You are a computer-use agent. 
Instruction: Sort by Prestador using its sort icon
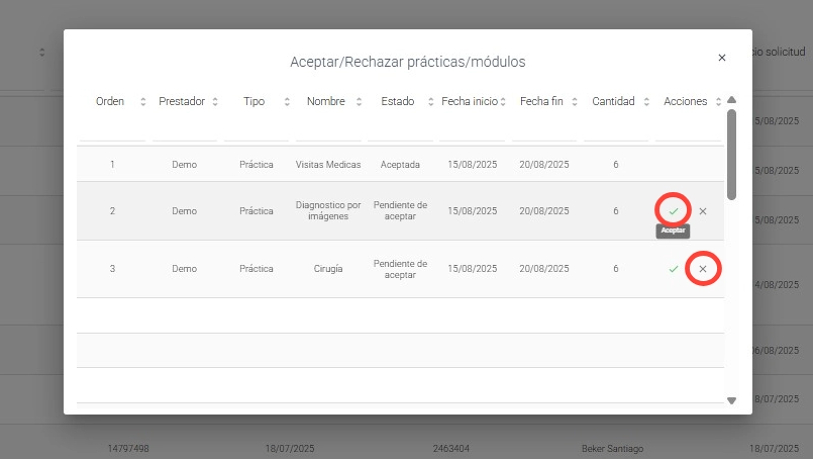point(215,102)
